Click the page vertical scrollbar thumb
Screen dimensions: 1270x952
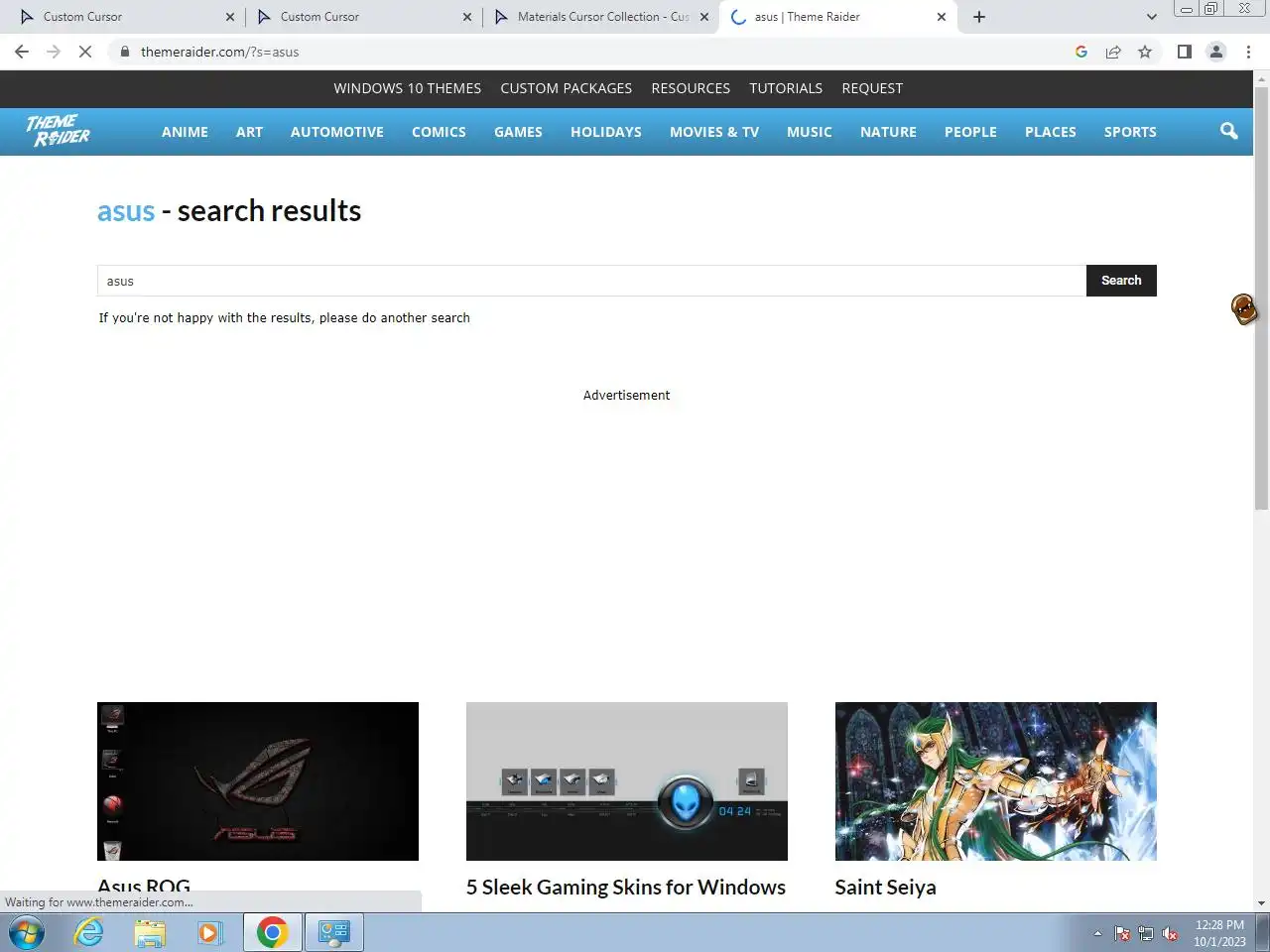[1261, 297]
